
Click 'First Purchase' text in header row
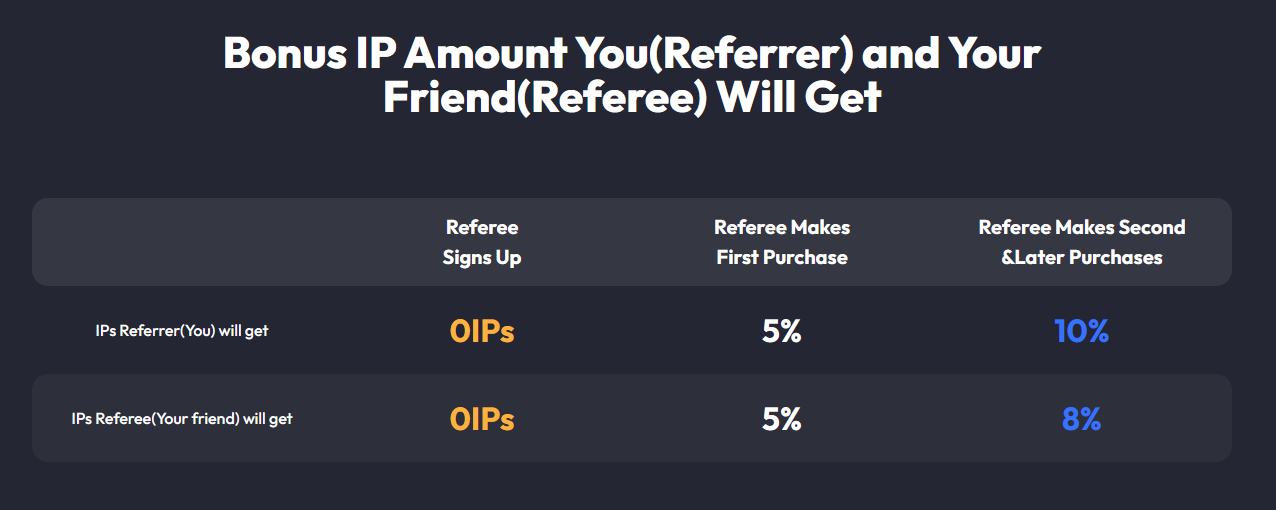[x=782, y=258]
